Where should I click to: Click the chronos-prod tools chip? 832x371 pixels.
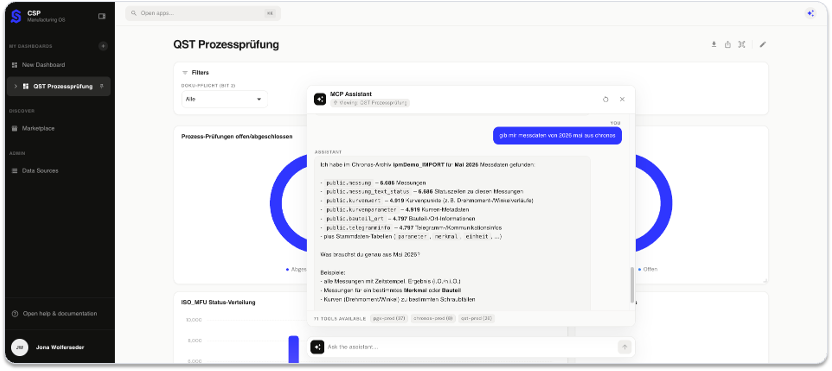tap(434, 318)
